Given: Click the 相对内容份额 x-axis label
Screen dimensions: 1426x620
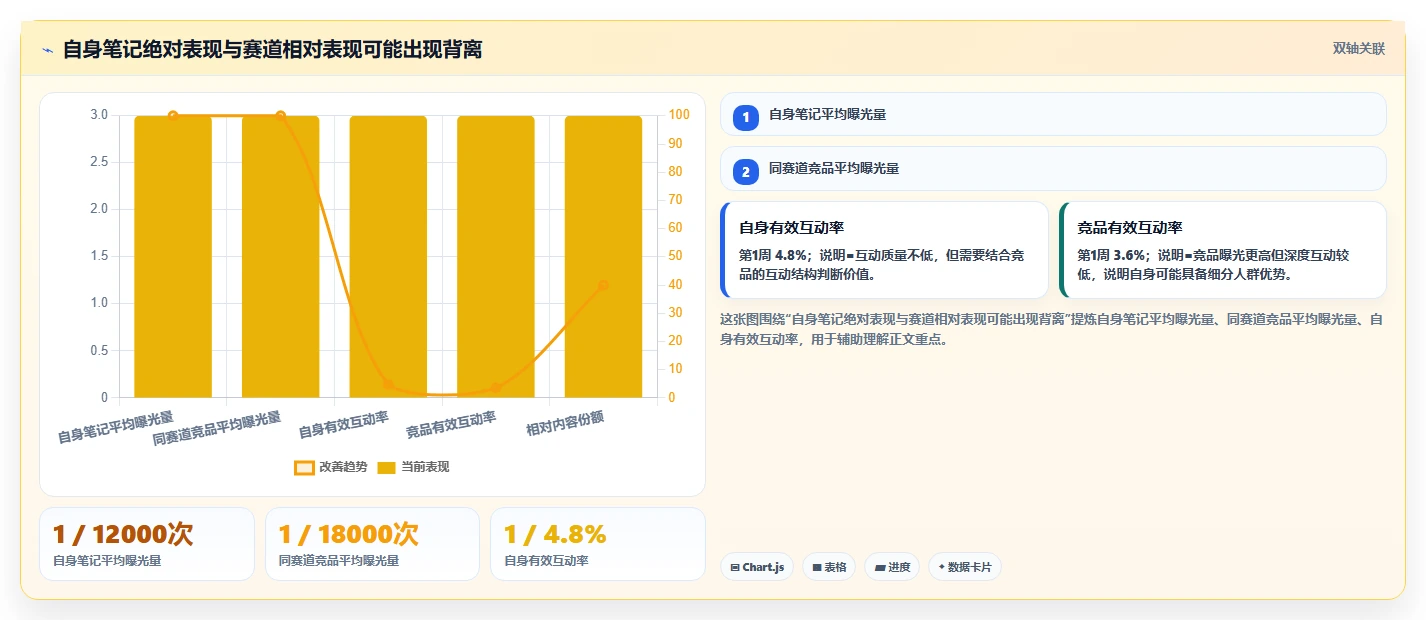Looking at the screenshot, I should point(566,424).
